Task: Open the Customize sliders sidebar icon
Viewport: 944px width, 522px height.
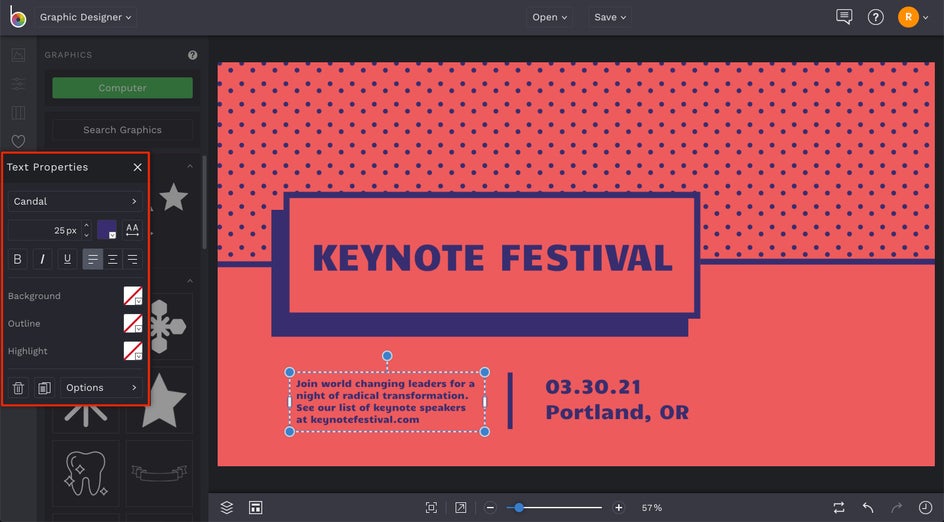Action: point(18,84)
